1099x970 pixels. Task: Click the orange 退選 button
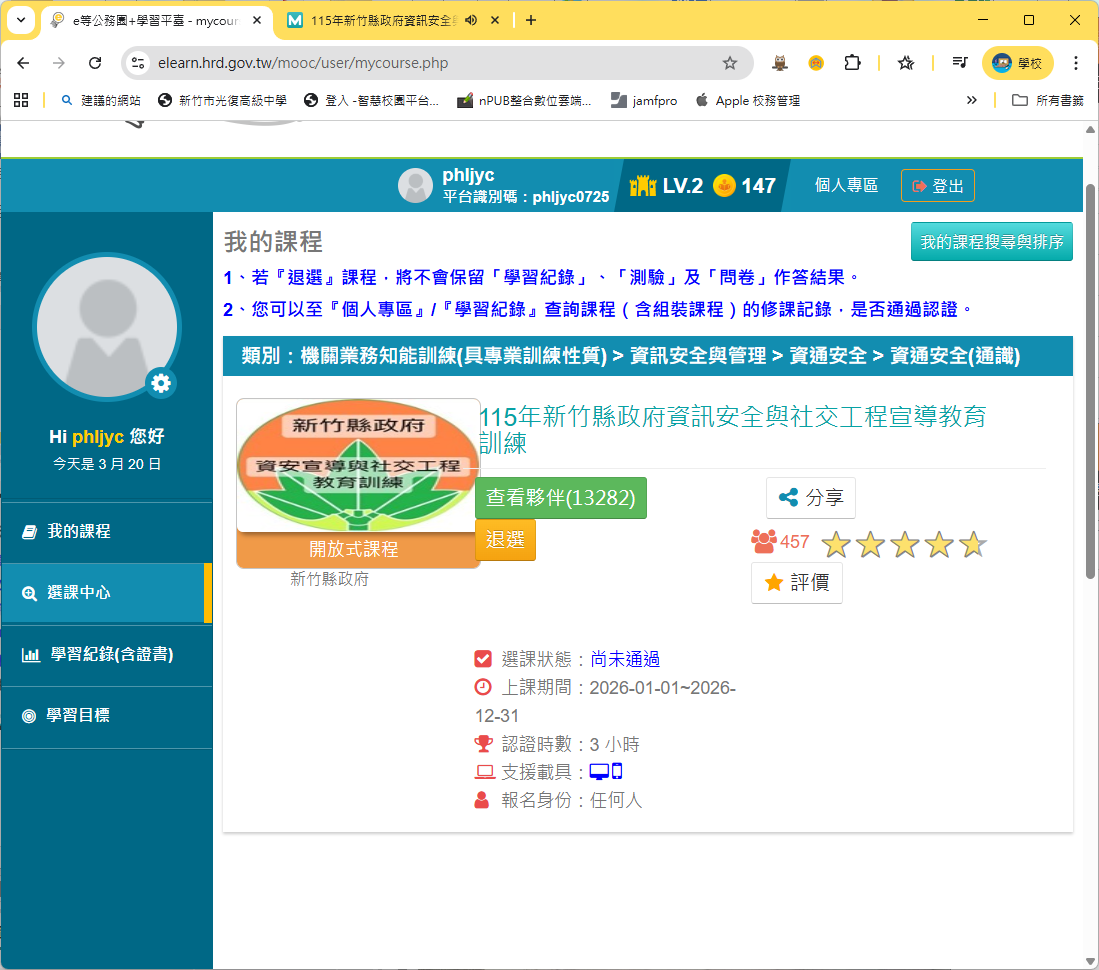pos(505,540)
